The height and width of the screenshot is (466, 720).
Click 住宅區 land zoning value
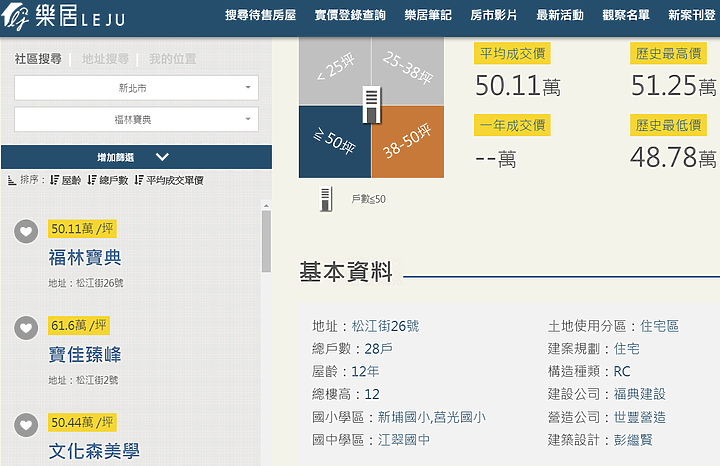pos(659,326)
